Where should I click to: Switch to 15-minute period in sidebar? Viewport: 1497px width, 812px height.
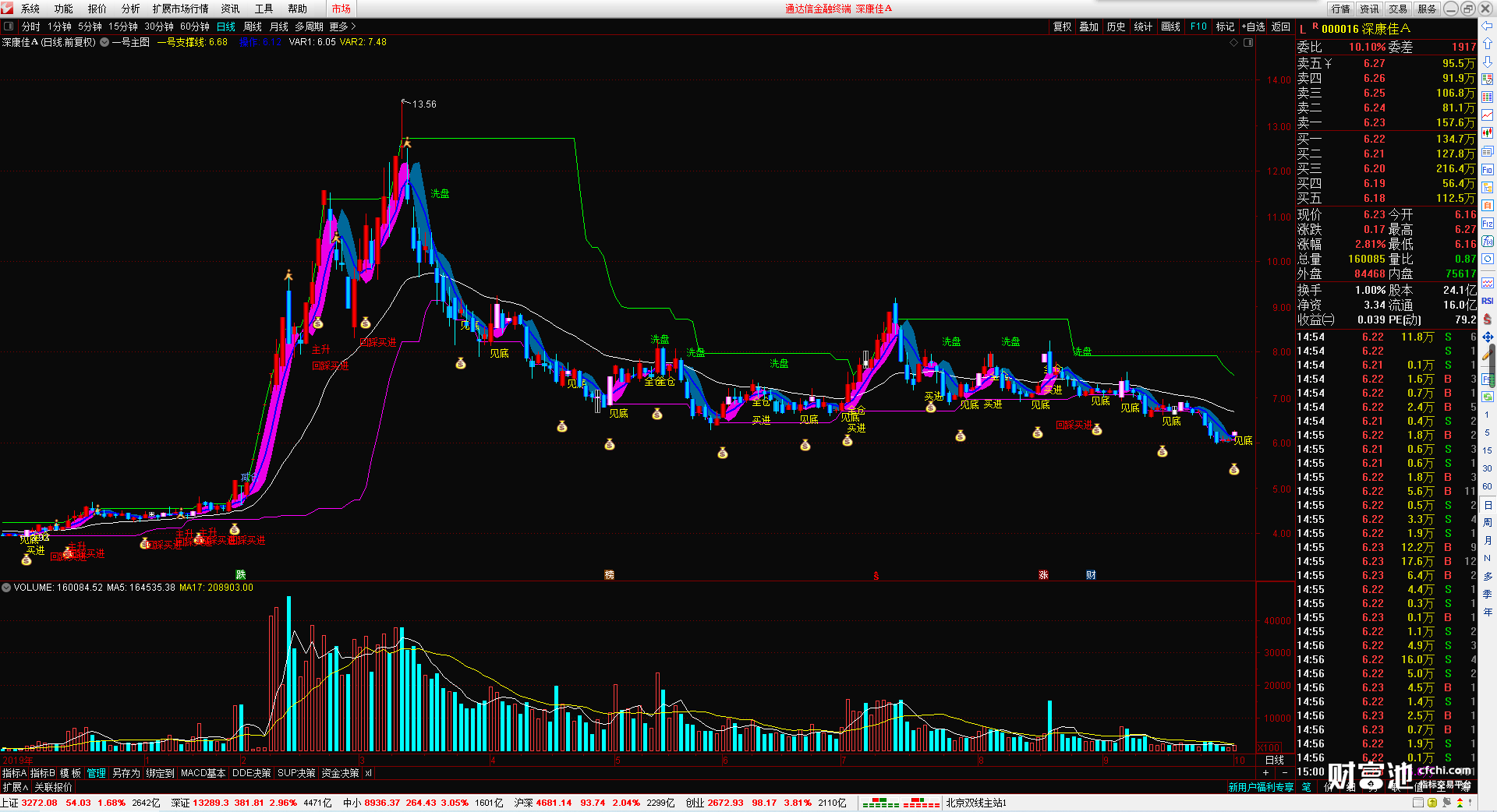point(1488,450)
